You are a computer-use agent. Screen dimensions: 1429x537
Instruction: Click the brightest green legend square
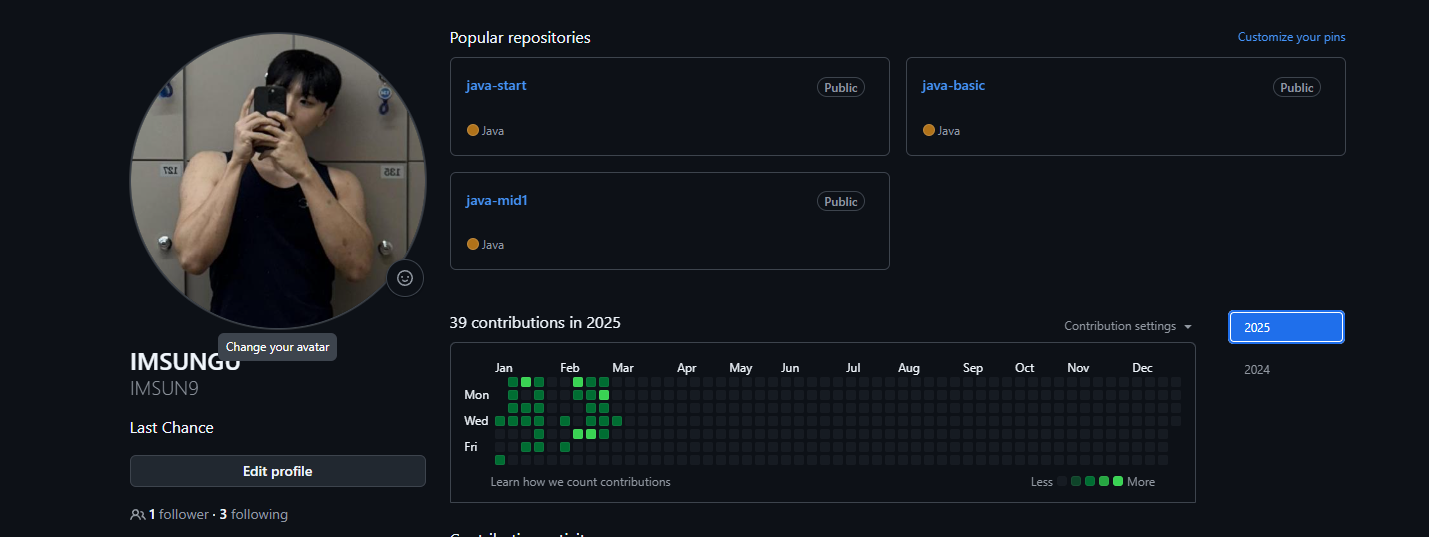click(x=1118, y=481)
